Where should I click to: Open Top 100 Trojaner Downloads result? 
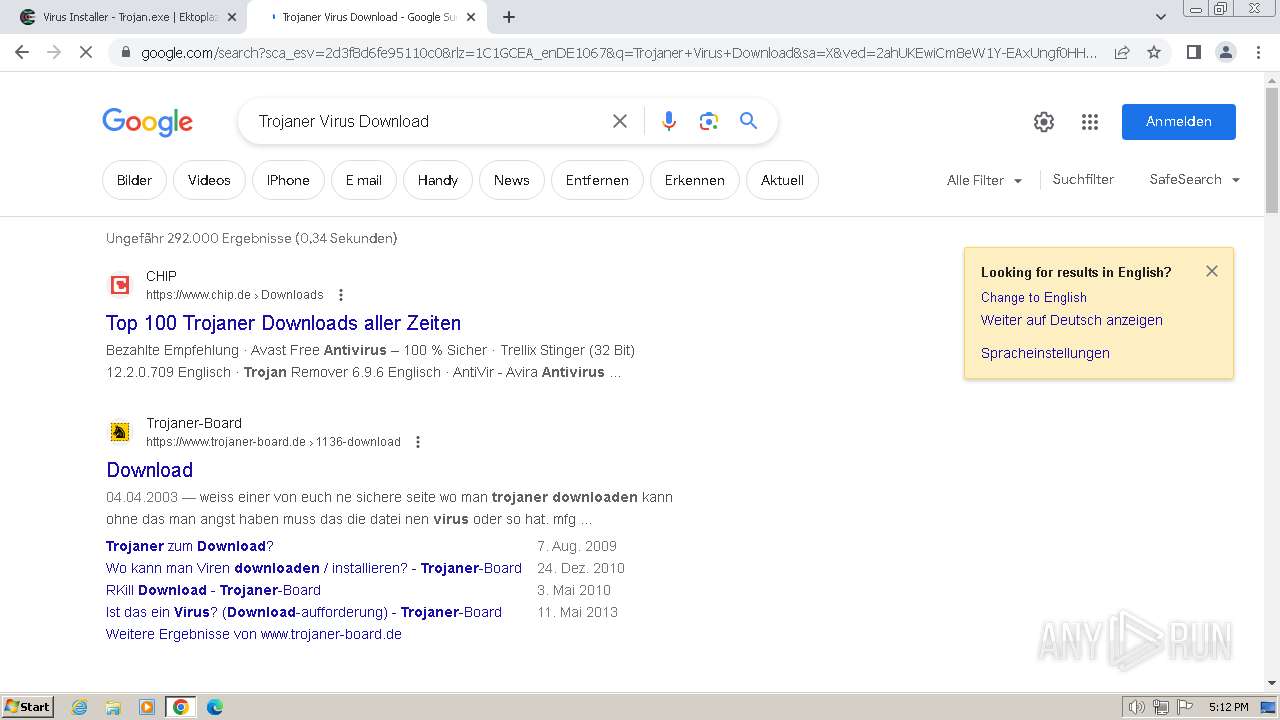(x=283, y=323)
